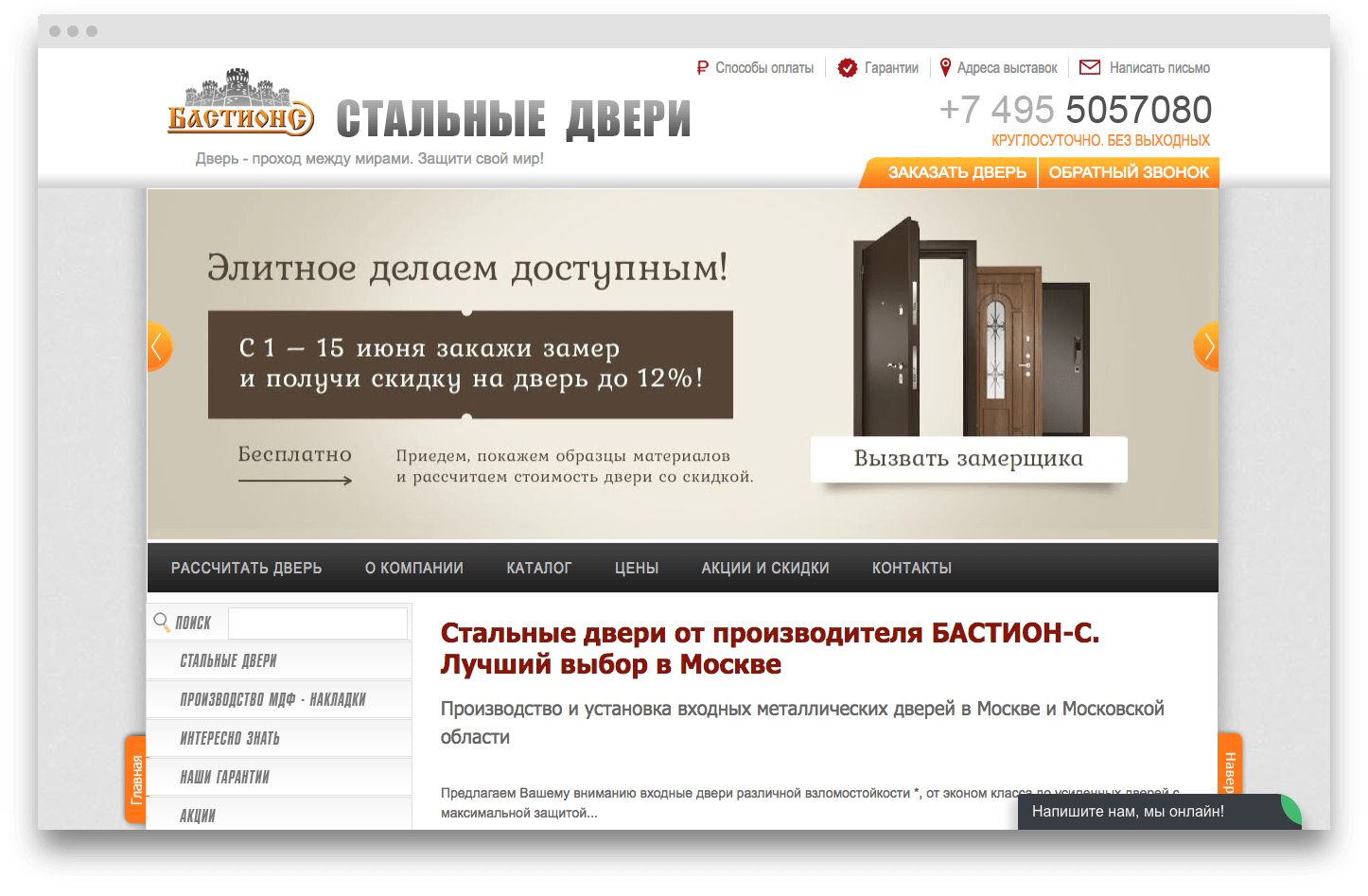Click the doors image in the banner
The image size is (1368, 896).
tap(972, 326)
